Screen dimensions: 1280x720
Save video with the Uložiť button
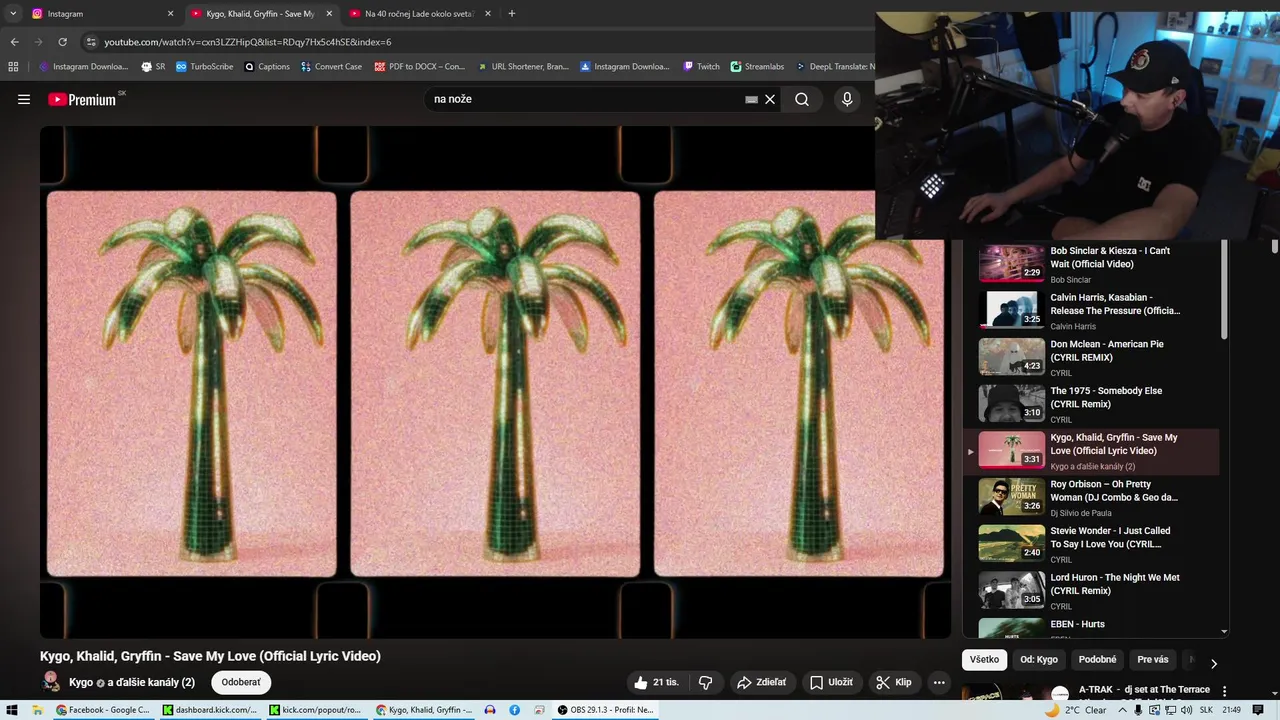(831, 682)
